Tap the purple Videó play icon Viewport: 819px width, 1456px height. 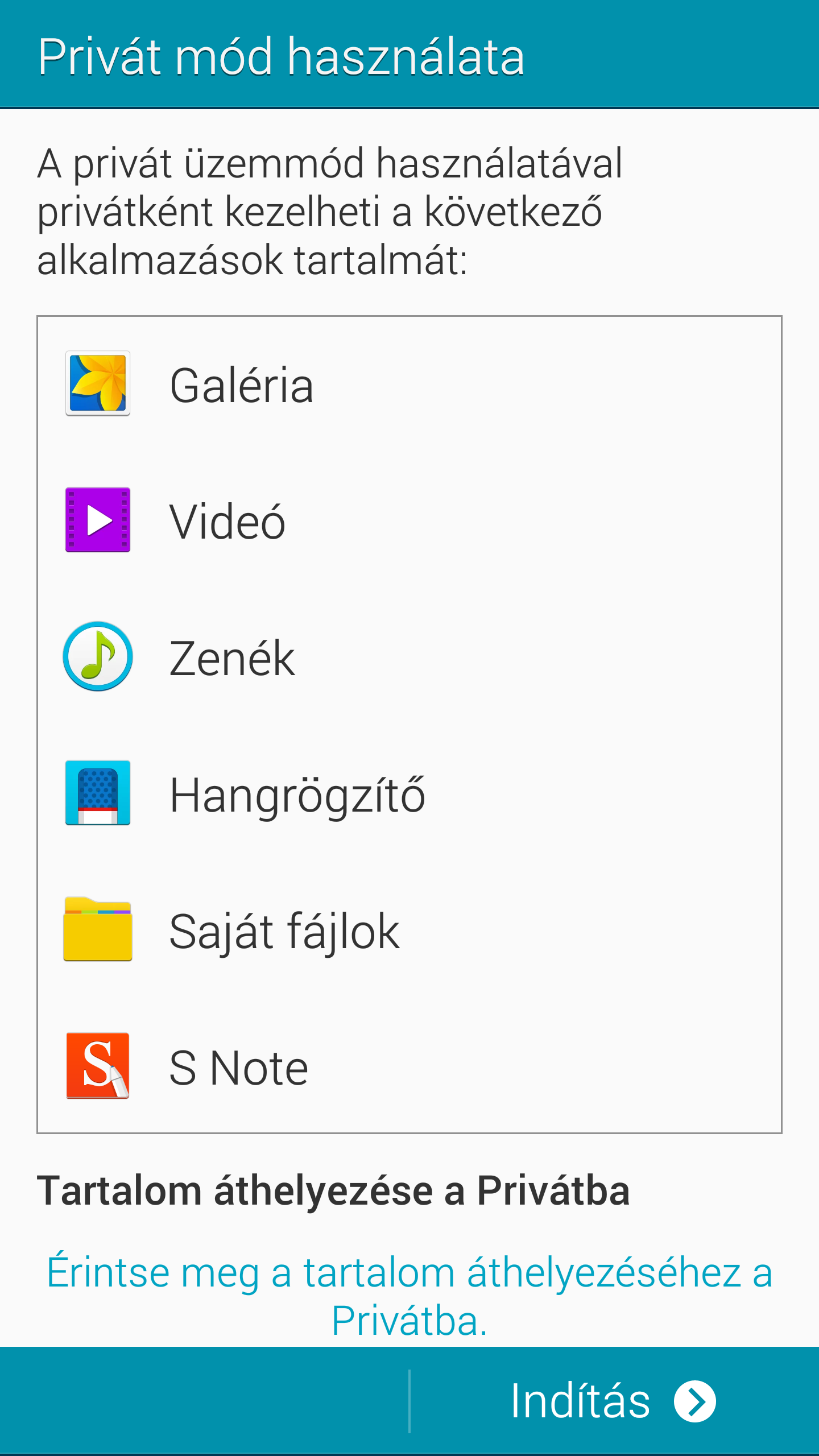click(x=98, y=520)
